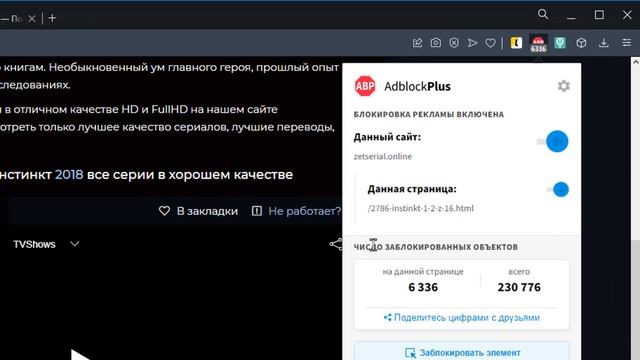Image resolution: width=640 pixels, height=360 pixels.
Task: Click 'Поделитесь цифрами с друзьями' link
Action: click(462, 318)
